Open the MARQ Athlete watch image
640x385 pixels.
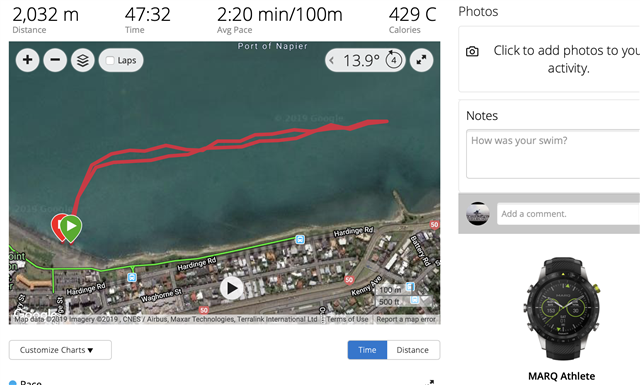point(562,309)
